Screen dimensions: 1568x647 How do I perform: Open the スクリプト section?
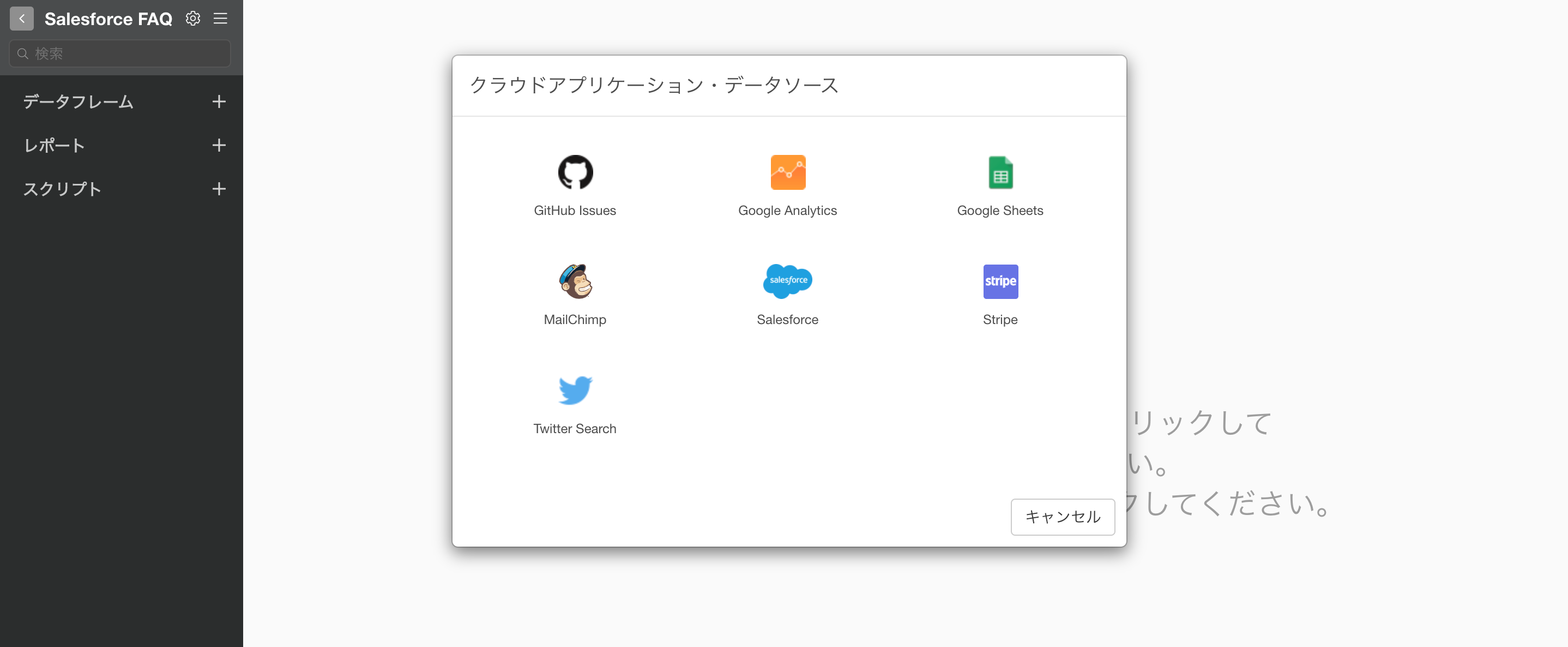click(62, 189)
